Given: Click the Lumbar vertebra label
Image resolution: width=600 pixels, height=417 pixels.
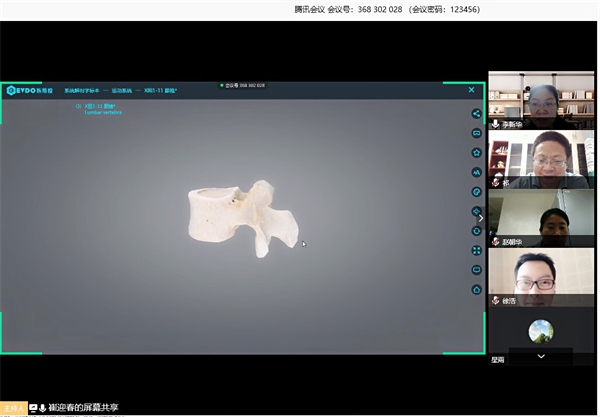Looking at the screenshot, I should point(103,112).
